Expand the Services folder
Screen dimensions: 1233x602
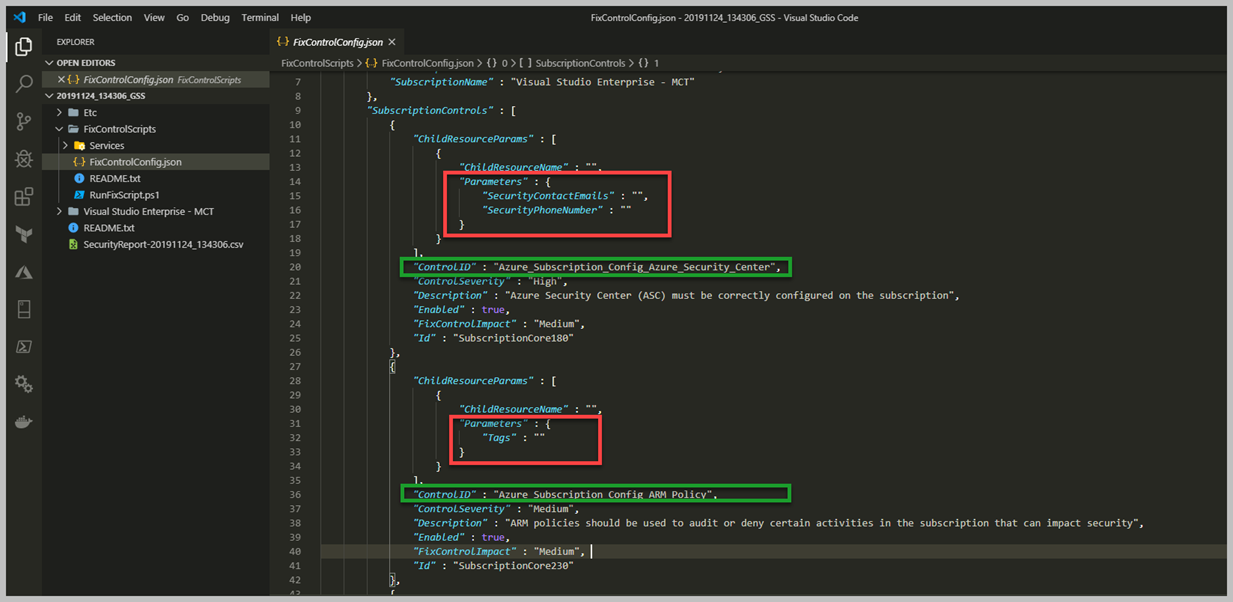pyautogui.click(x=106, y=145)
